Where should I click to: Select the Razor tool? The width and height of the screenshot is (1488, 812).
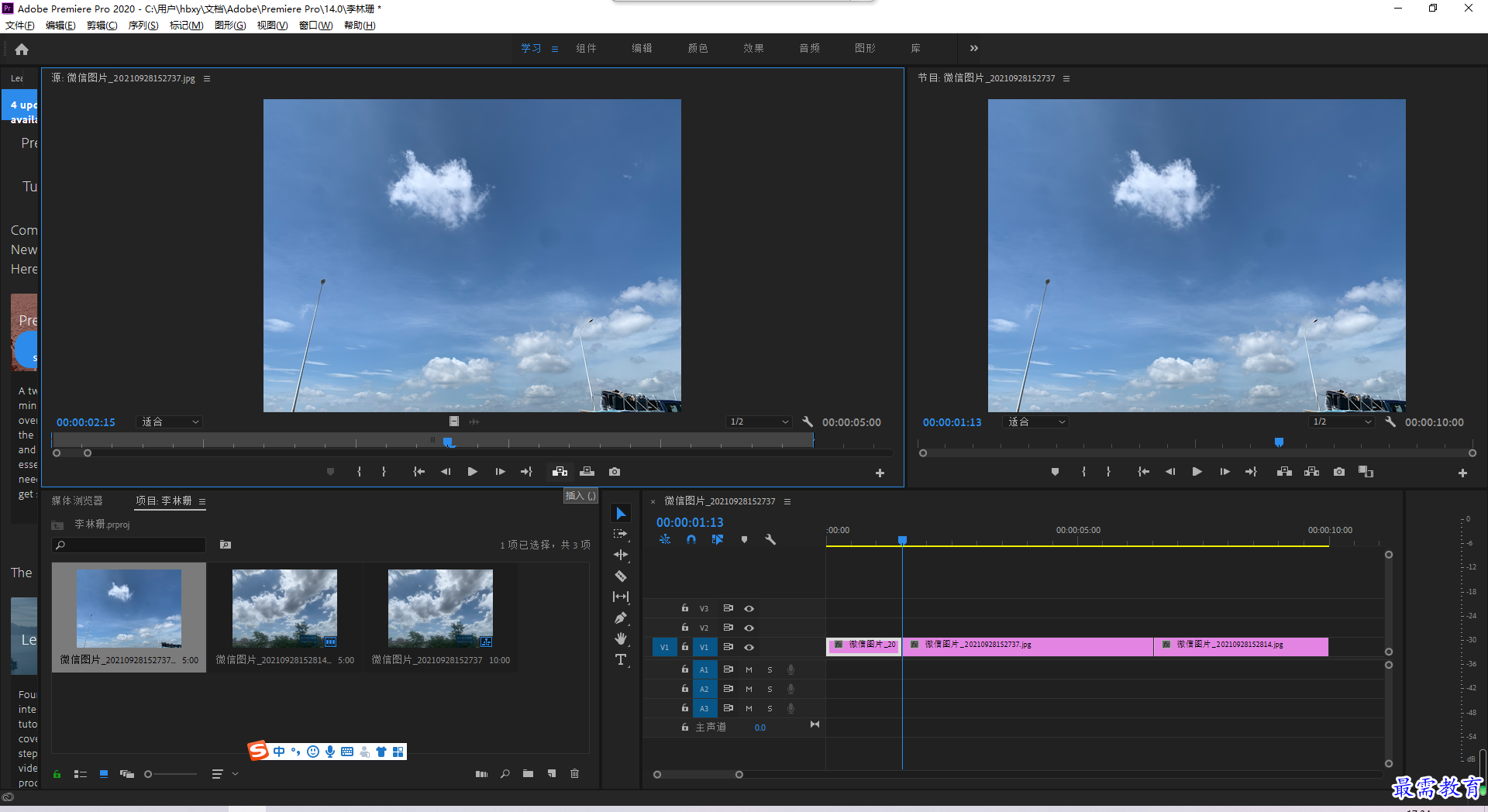pos(621,576)
